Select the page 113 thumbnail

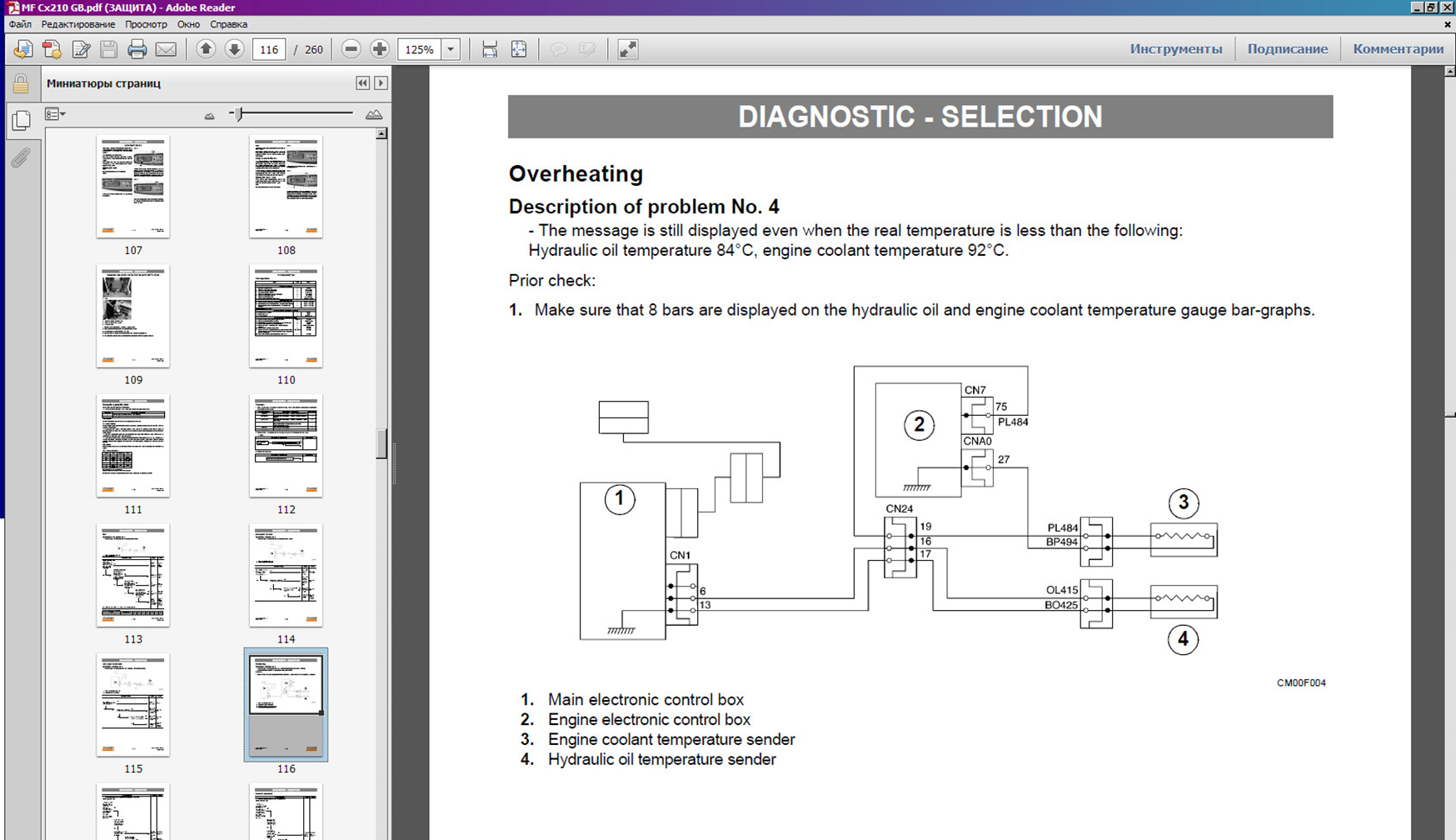[x=133, y=576]
